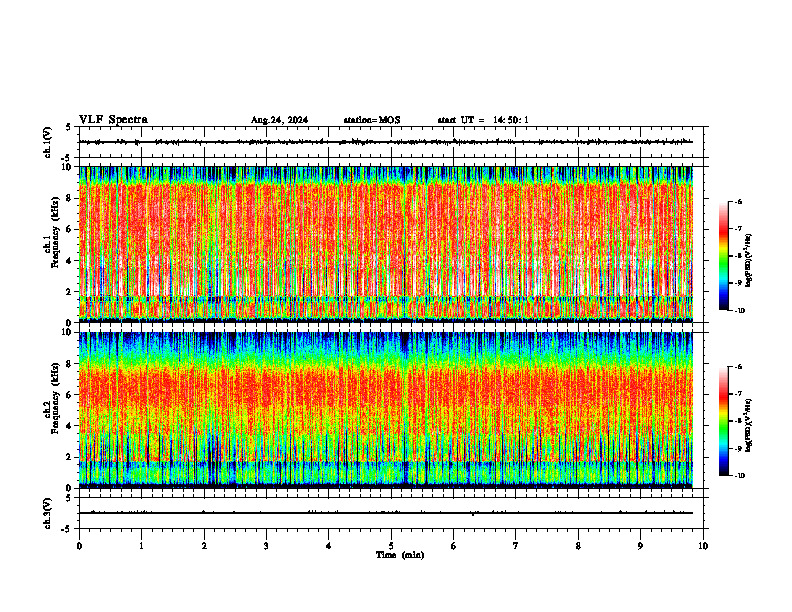
Task: Click the lower colorbar log(PSD) unit label
Action: [x=749, y=425]
